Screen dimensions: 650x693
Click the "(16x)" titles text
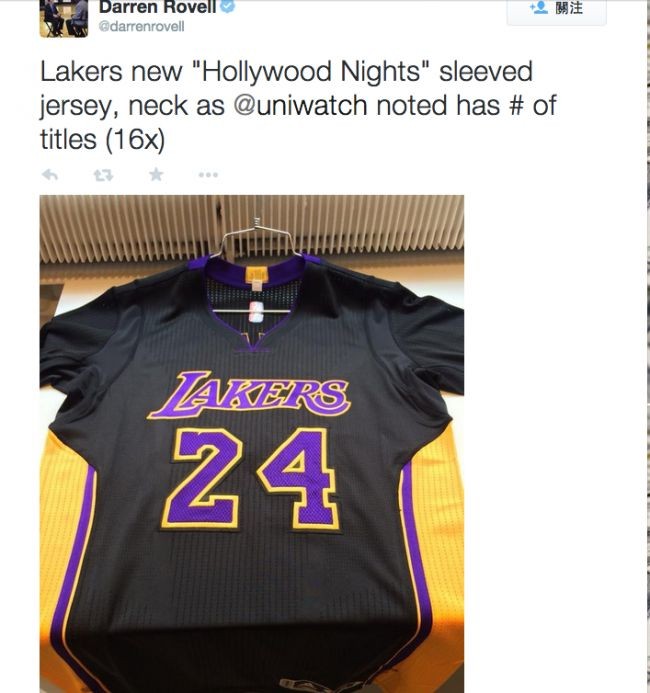135,140
